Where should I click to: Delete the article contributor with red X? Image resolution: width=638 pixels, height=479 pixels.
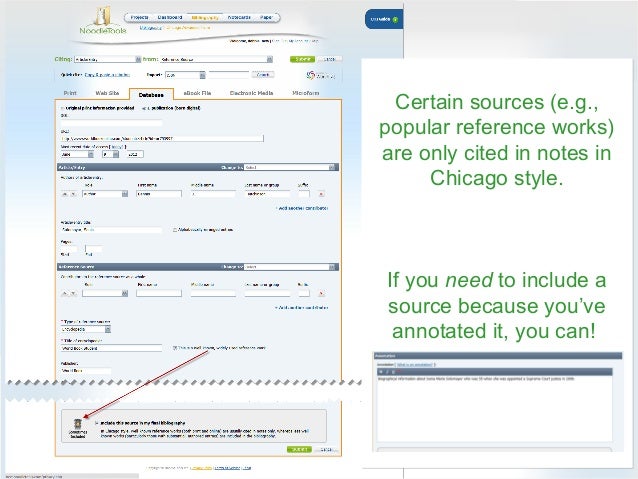point(321,194)
